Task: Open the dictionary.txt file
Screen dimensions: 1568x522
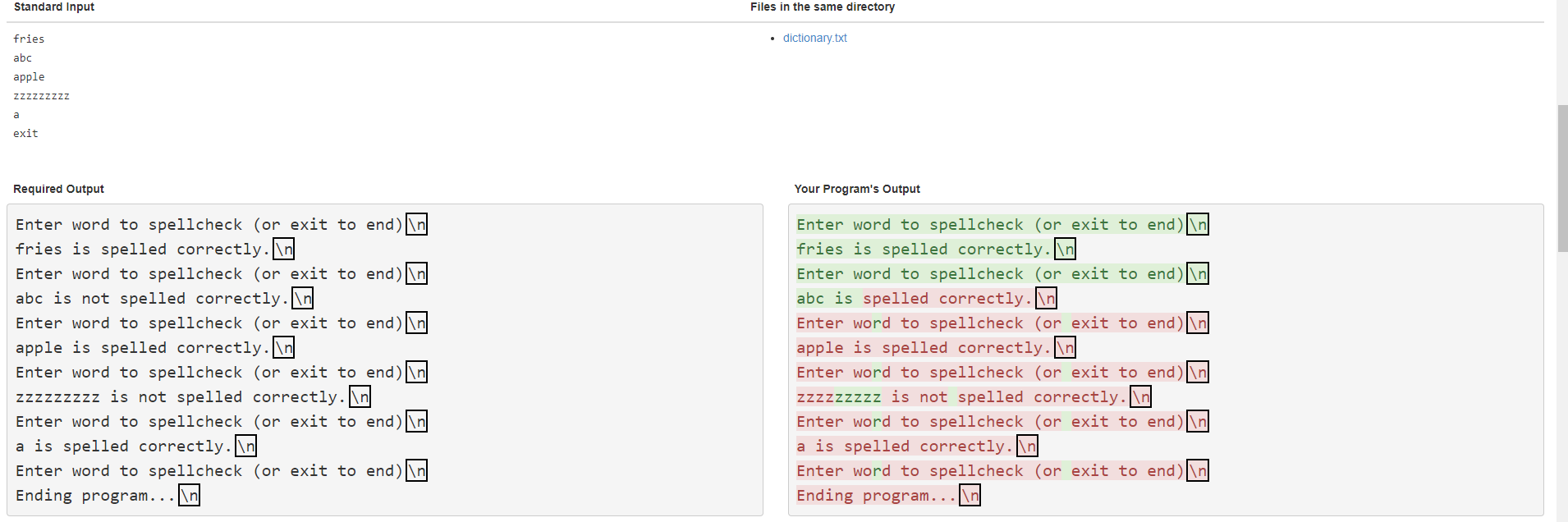Action: point(814,38)
